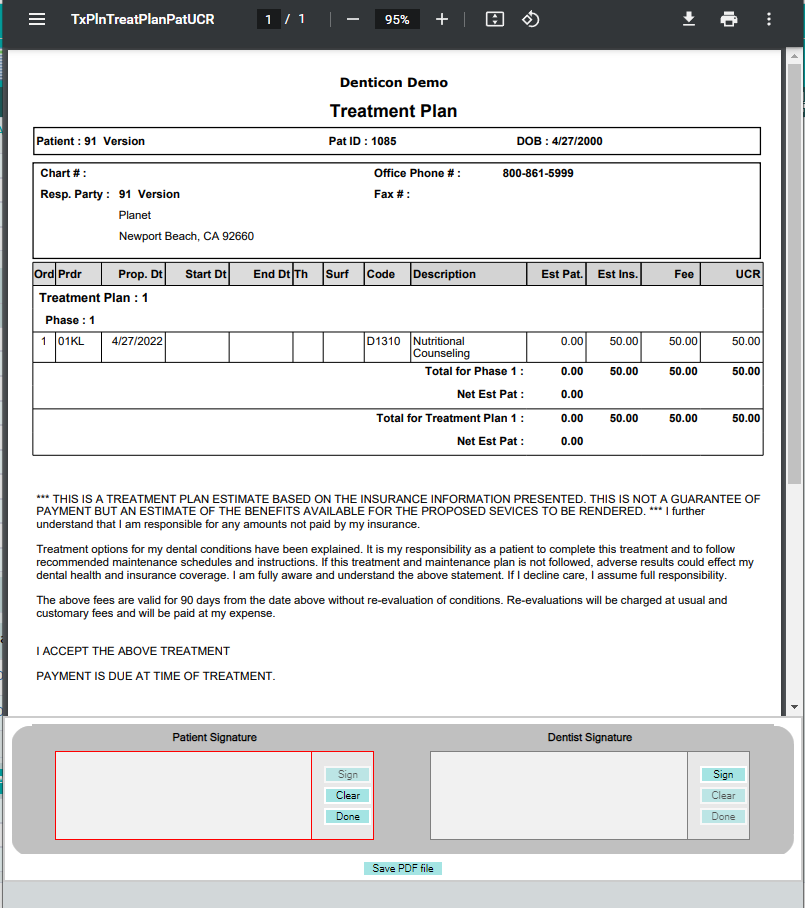Click the scrollbar down arrow

click(x=794, y=707)
